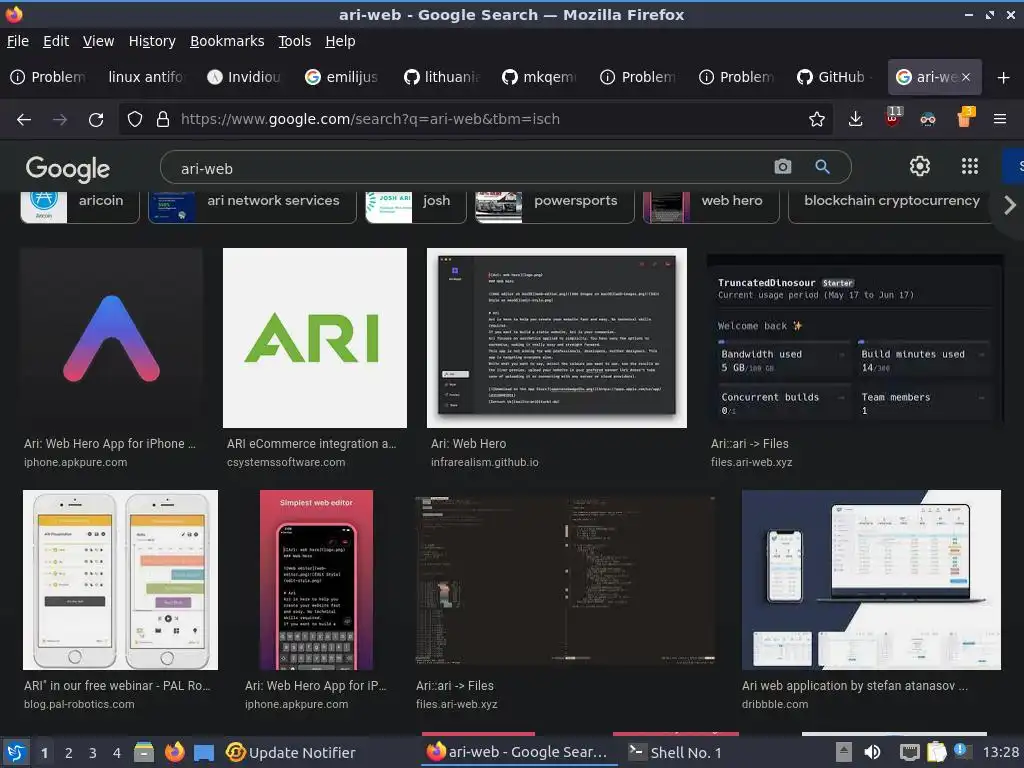1024x768 pixels.
Task: Launch file manager from the taskbar
Action: (x=144, y=752)
